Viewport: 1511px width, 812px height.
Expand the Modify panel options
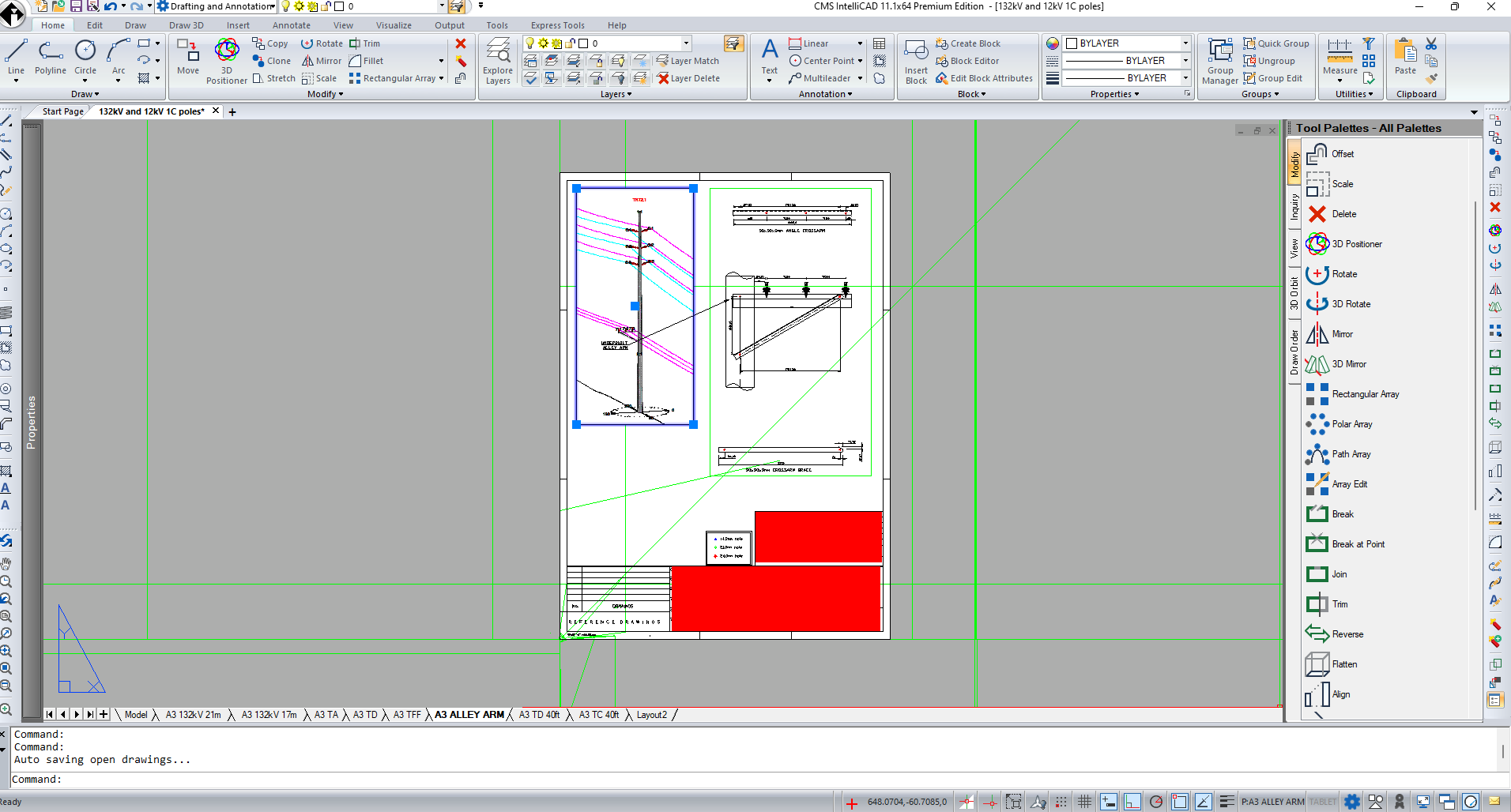tap(326, 94)
